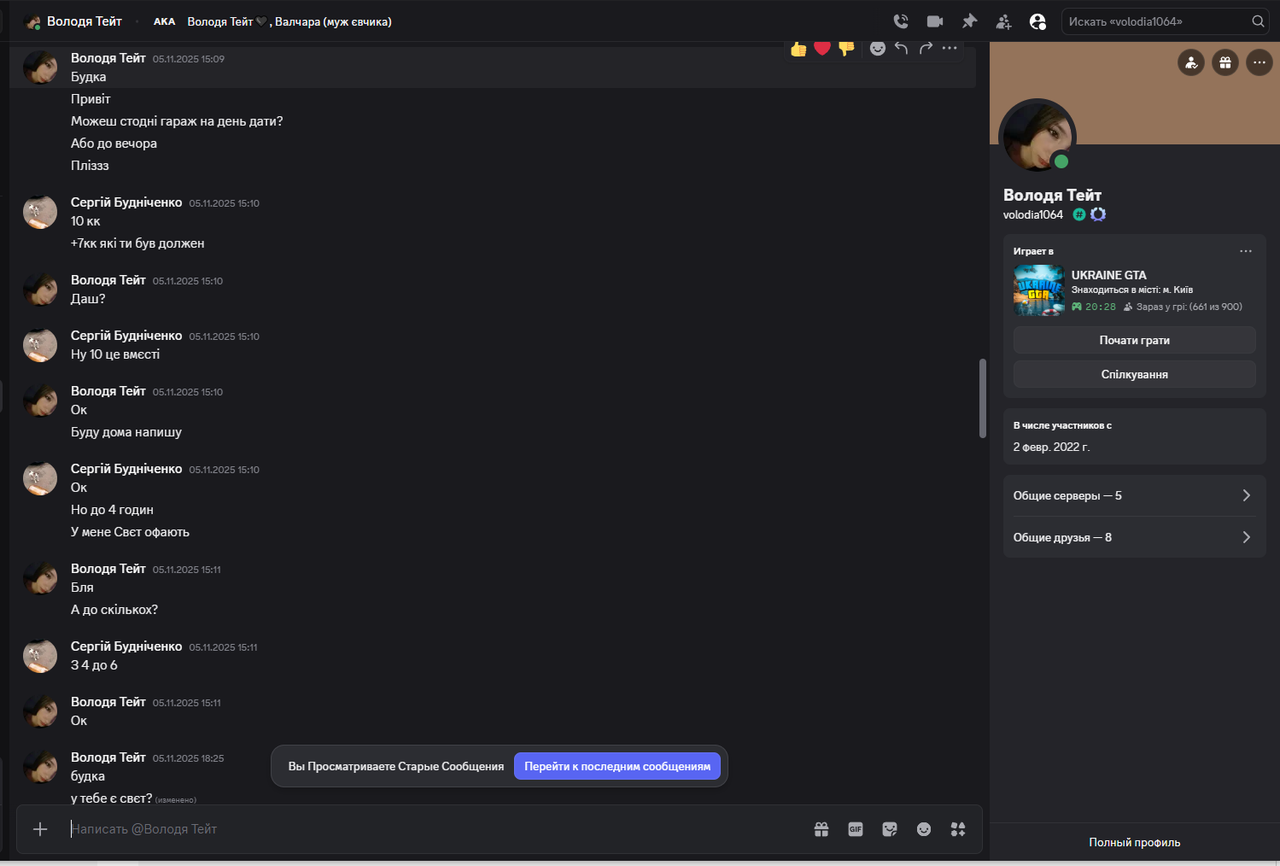
Task: Open profile more options on banner
Action: click(x=1259, y=63)
